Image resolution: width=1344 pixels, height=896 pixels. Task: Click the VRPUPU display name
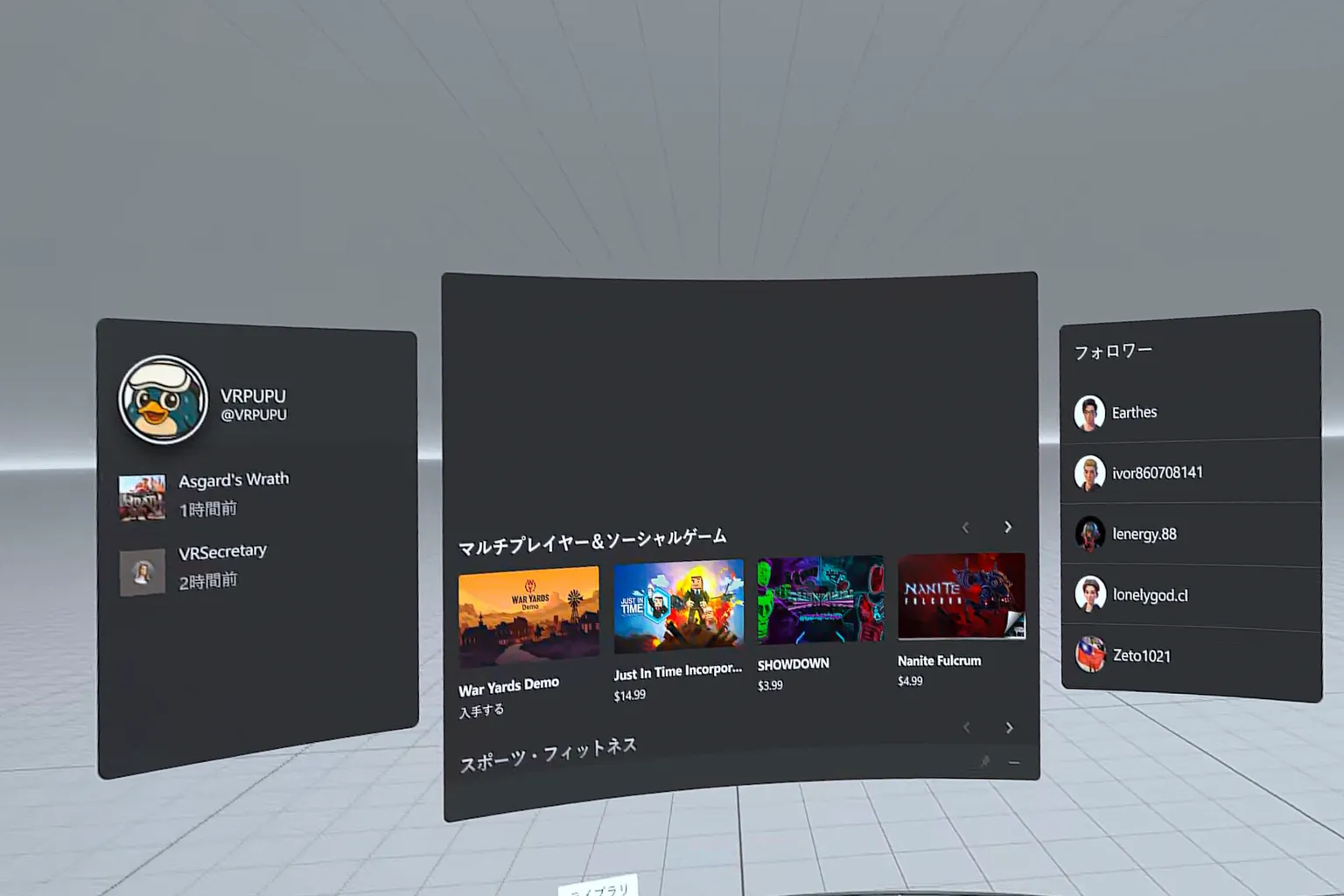(x=253, y=396)
